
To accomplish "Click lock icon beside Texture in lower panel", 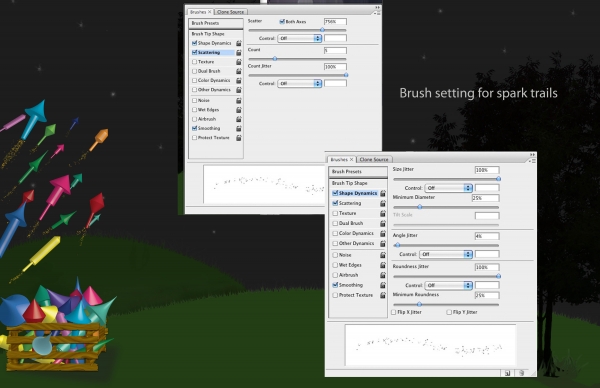I will 382,213.
